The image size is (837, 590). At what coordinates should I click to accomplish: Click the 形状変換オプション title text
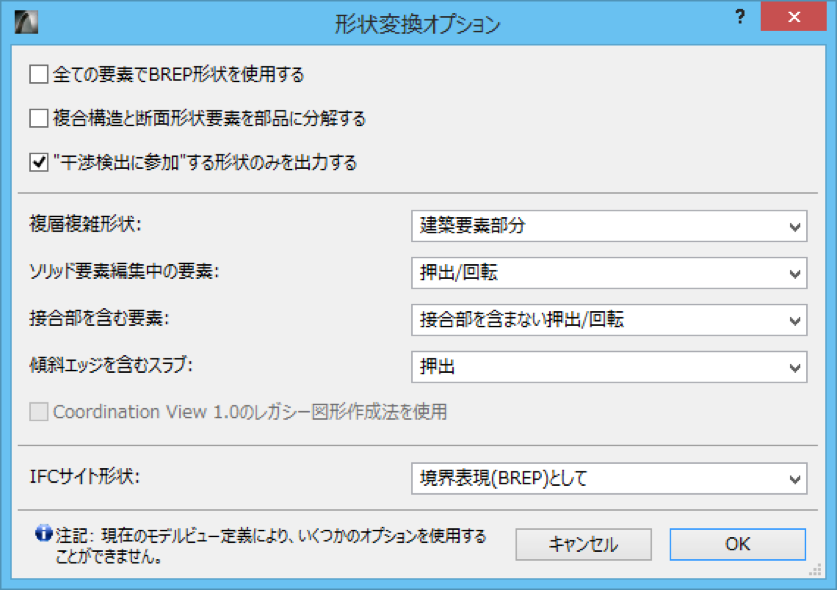click(417, 24)
